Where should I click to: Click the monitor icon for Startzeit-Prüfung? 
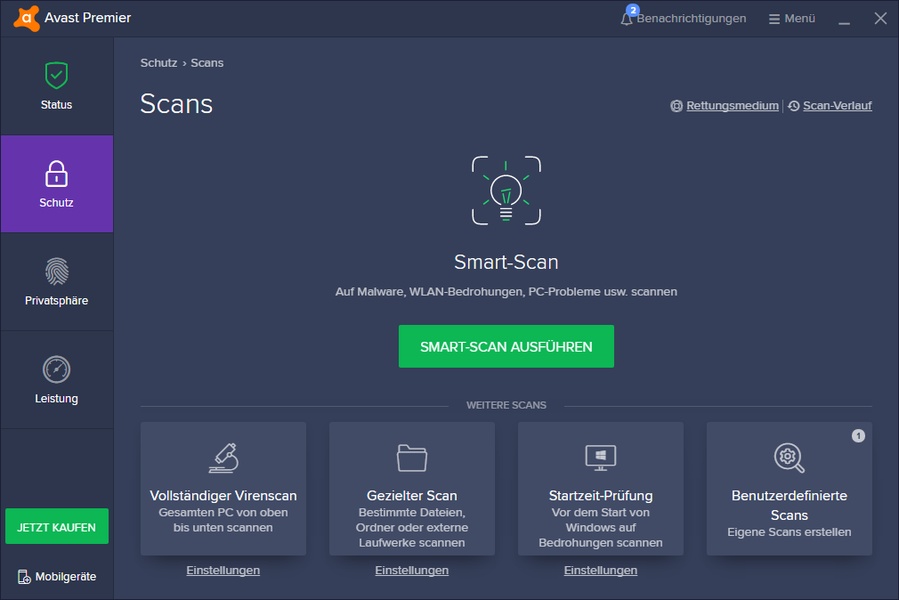coord(600,458)
